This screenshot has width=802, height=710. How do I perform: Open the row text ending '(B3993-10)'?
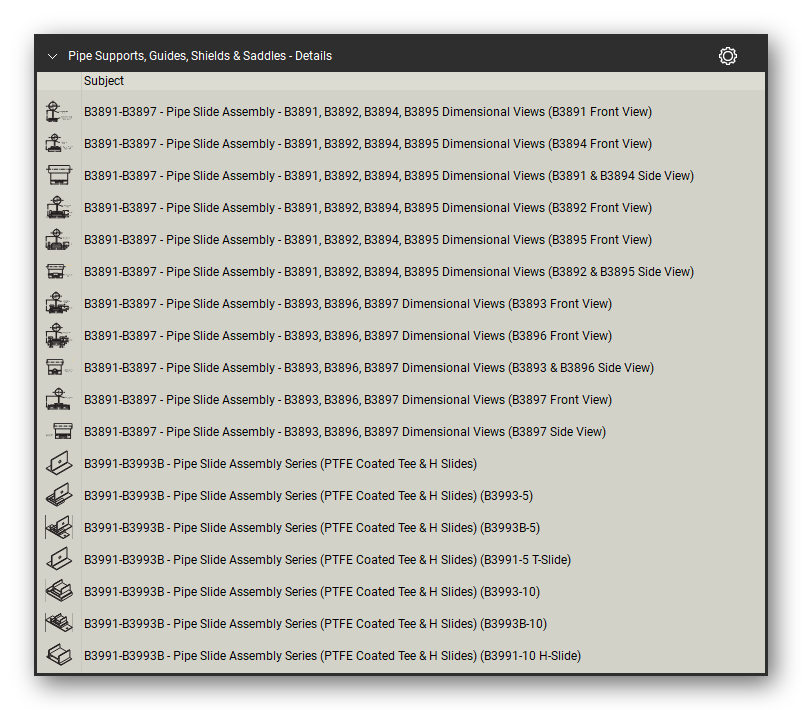point(312,591)
